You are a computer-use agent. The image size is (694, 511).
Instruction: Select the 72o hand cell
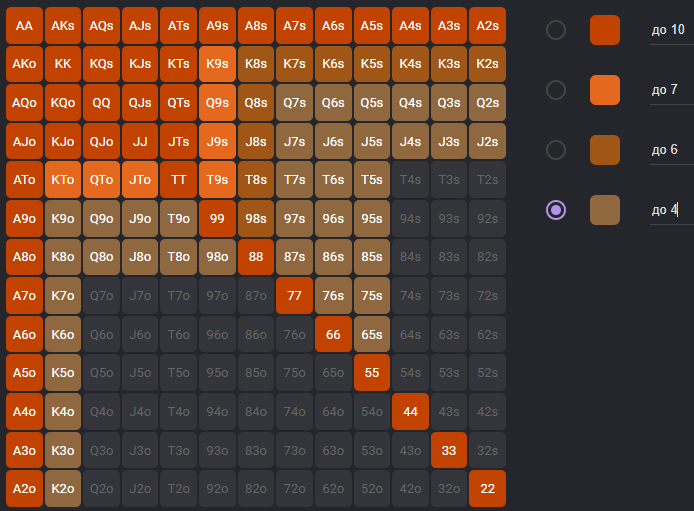[x=294, y=488]
